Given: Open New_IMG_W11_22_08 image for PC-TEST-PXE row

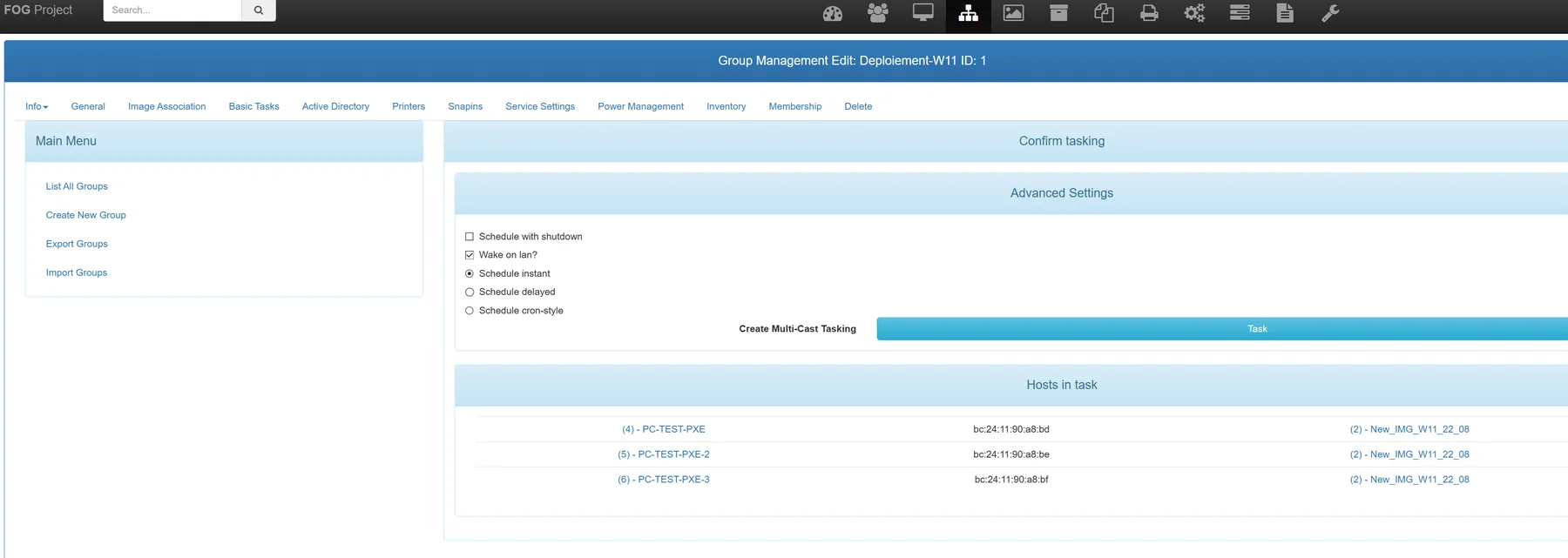Looking at the screenshot, I should pos(1409,429).
